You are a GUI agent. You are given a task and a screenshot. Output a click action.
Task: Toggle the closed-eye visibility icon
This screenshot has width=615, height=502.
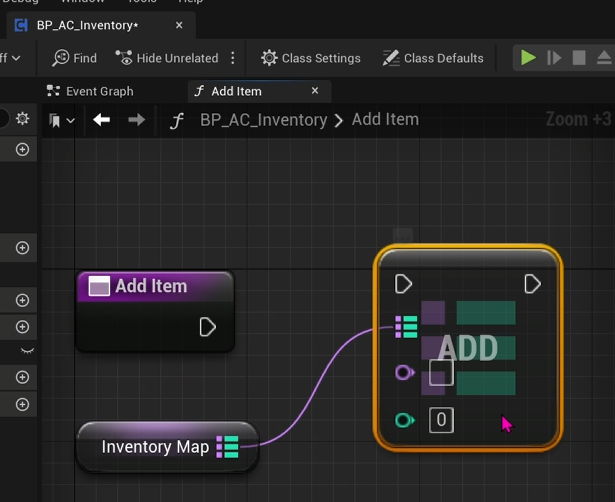[x=27, y=351]
